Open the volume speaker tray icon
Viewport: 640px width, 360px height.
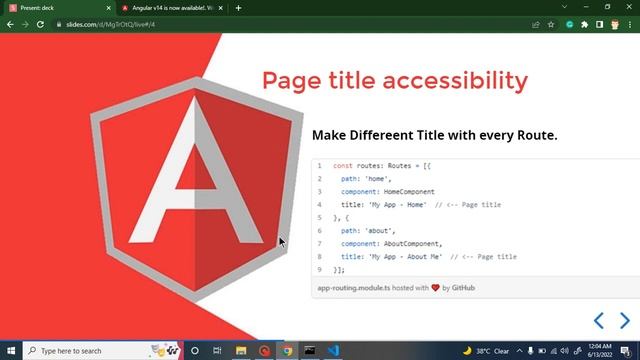pos(565,351)
